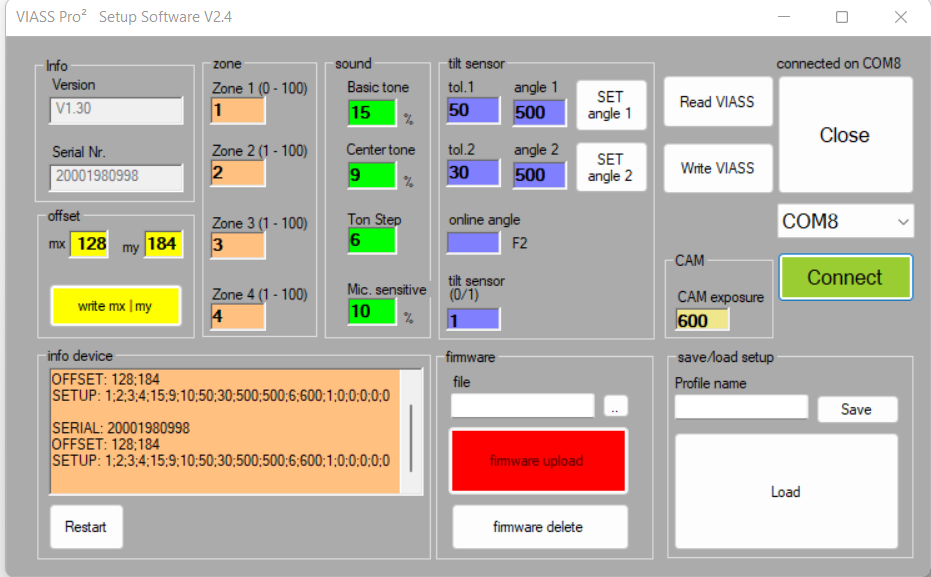931x577 pixels.
Task: Edit the Ton Step field
Action: (x=372, y=240)
